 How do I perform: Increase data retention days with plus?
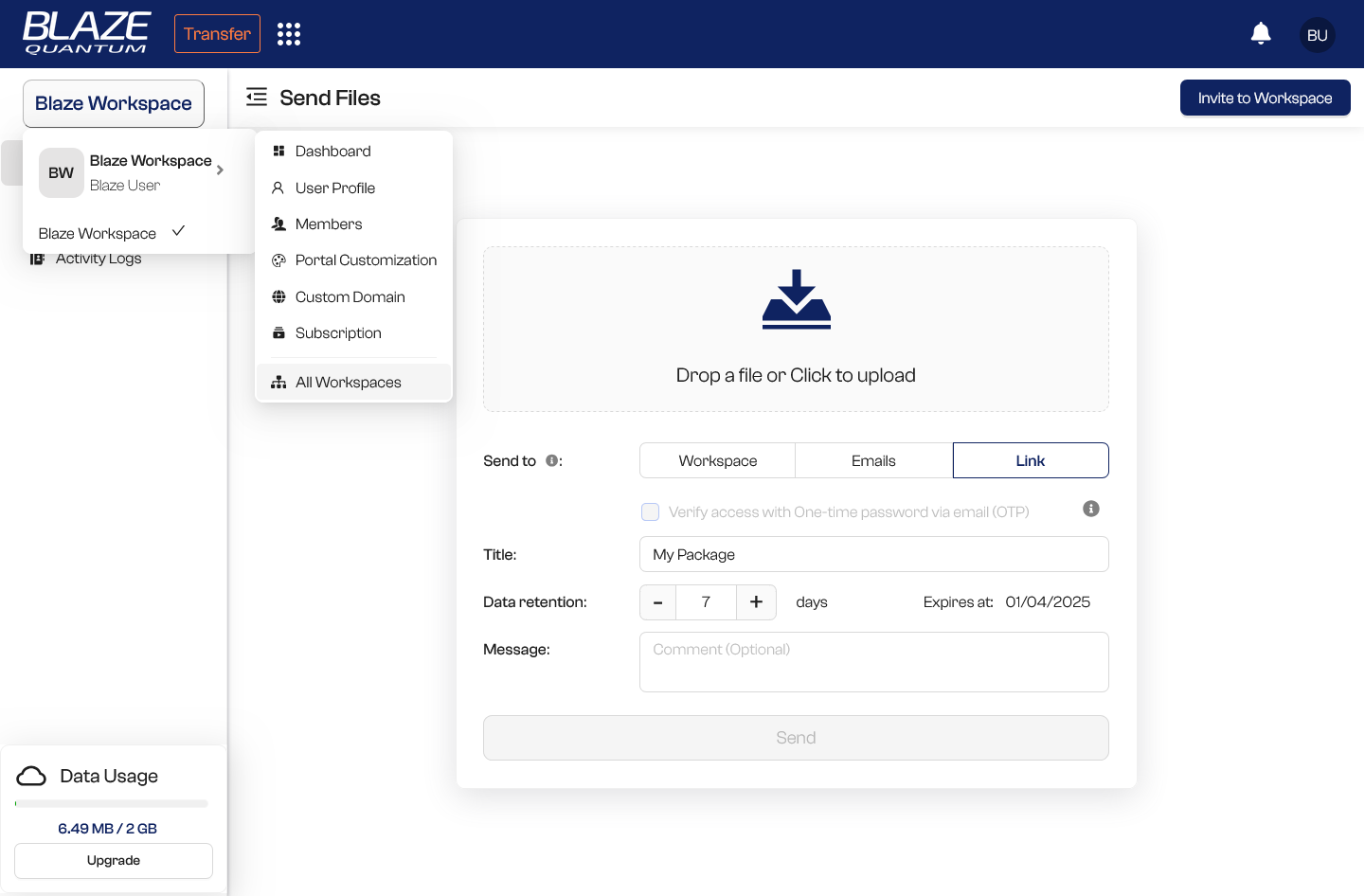click(x=756, y=602)
